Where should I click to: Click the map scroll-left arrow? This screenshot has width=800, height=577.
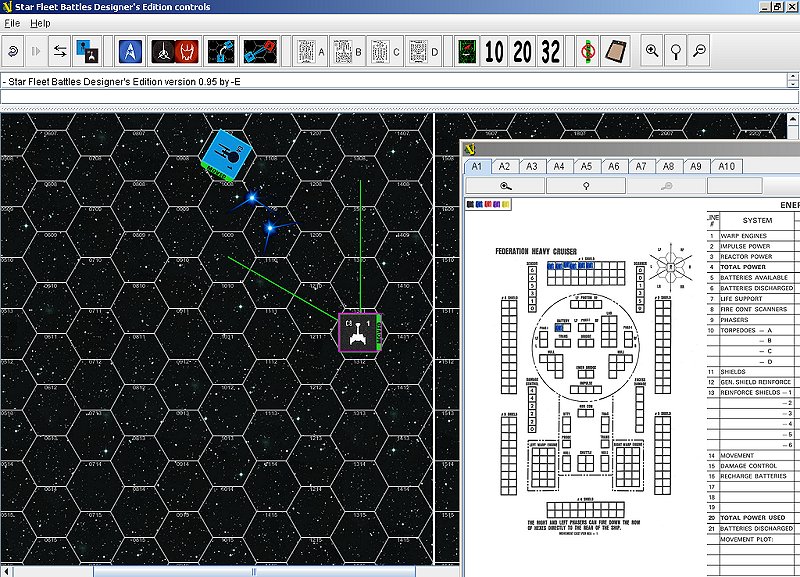(6, 572)
